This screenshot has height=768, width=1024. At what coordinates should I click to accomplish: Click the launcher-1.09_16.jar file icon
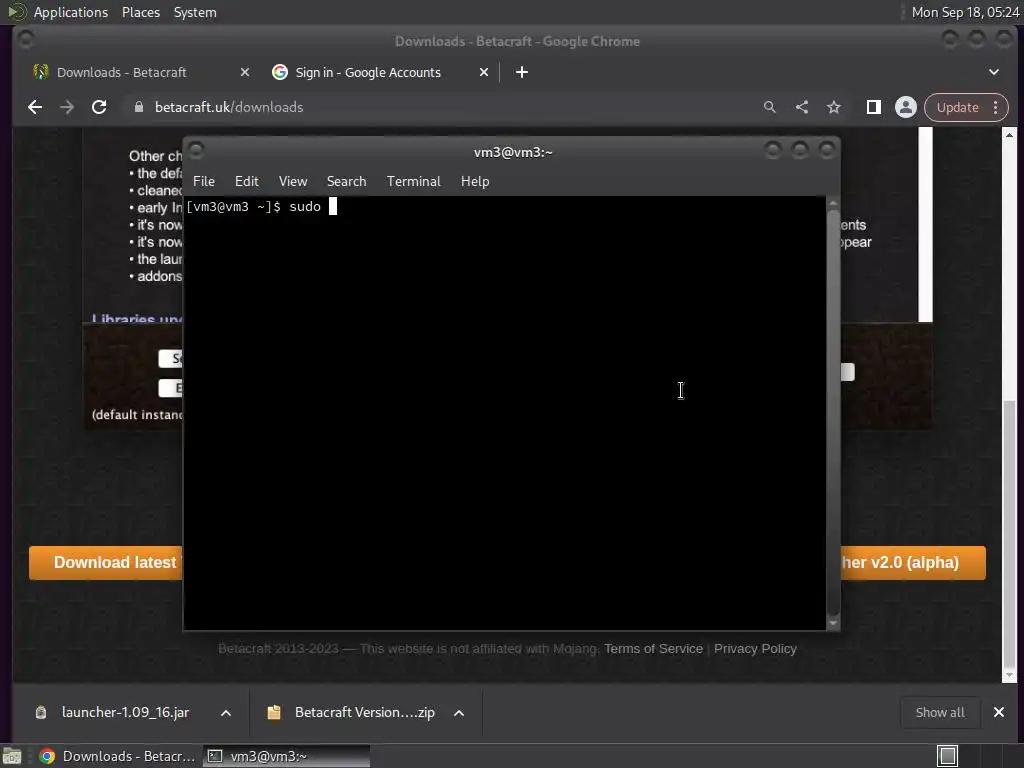pos(40,712)
